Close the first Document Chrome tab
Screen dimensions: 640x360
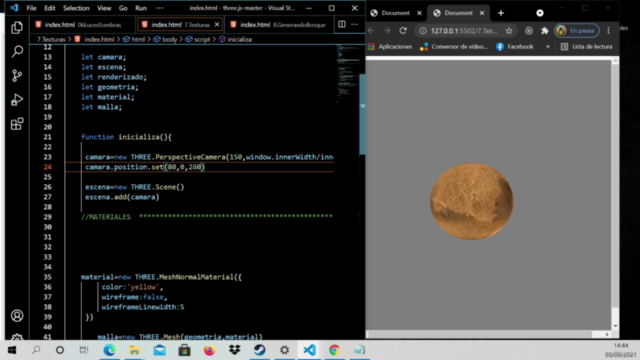point(419,13)
